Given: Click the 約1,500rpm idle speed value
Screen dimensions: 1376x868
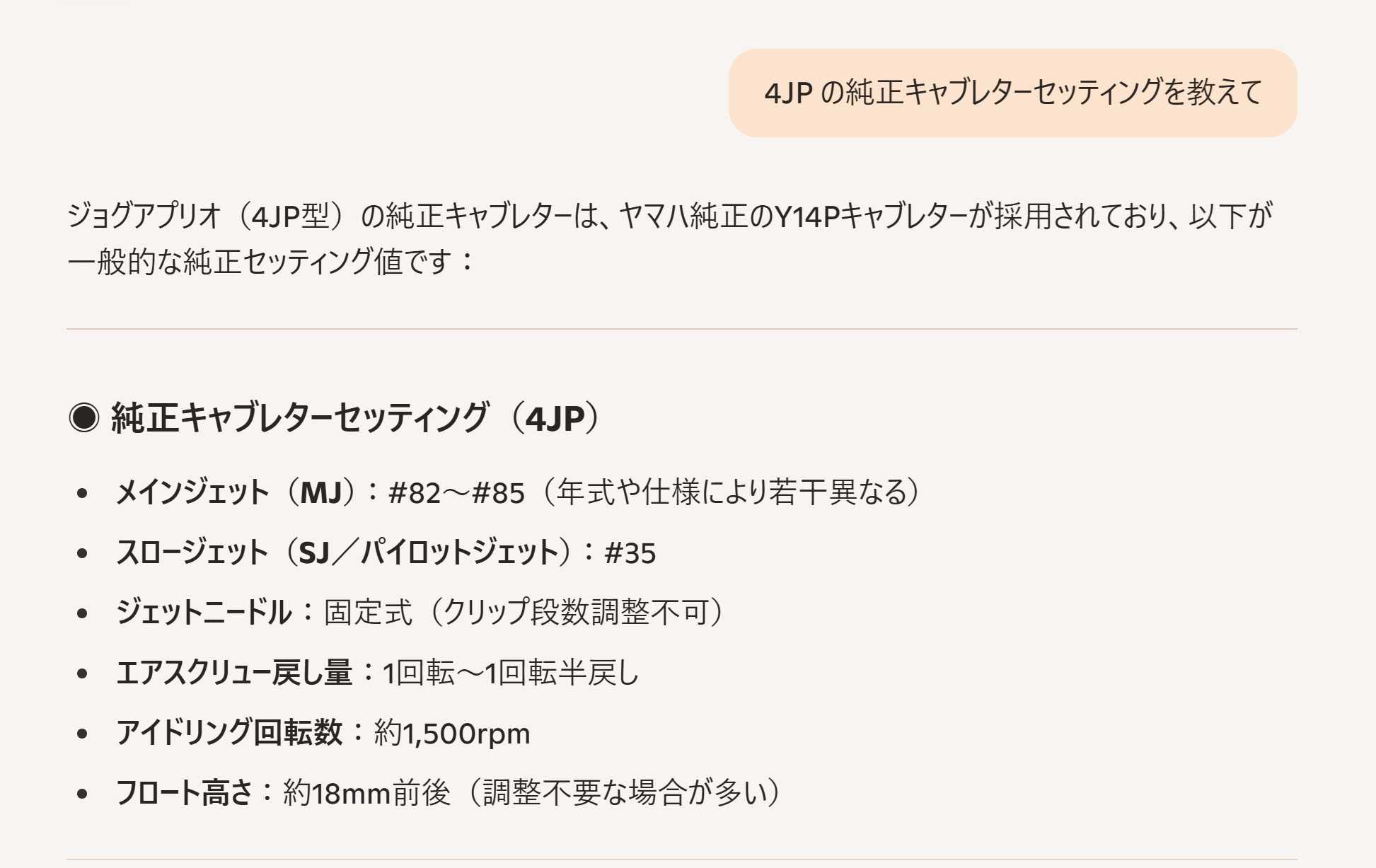Looking at the screenshot, I should tap(451, 733).
